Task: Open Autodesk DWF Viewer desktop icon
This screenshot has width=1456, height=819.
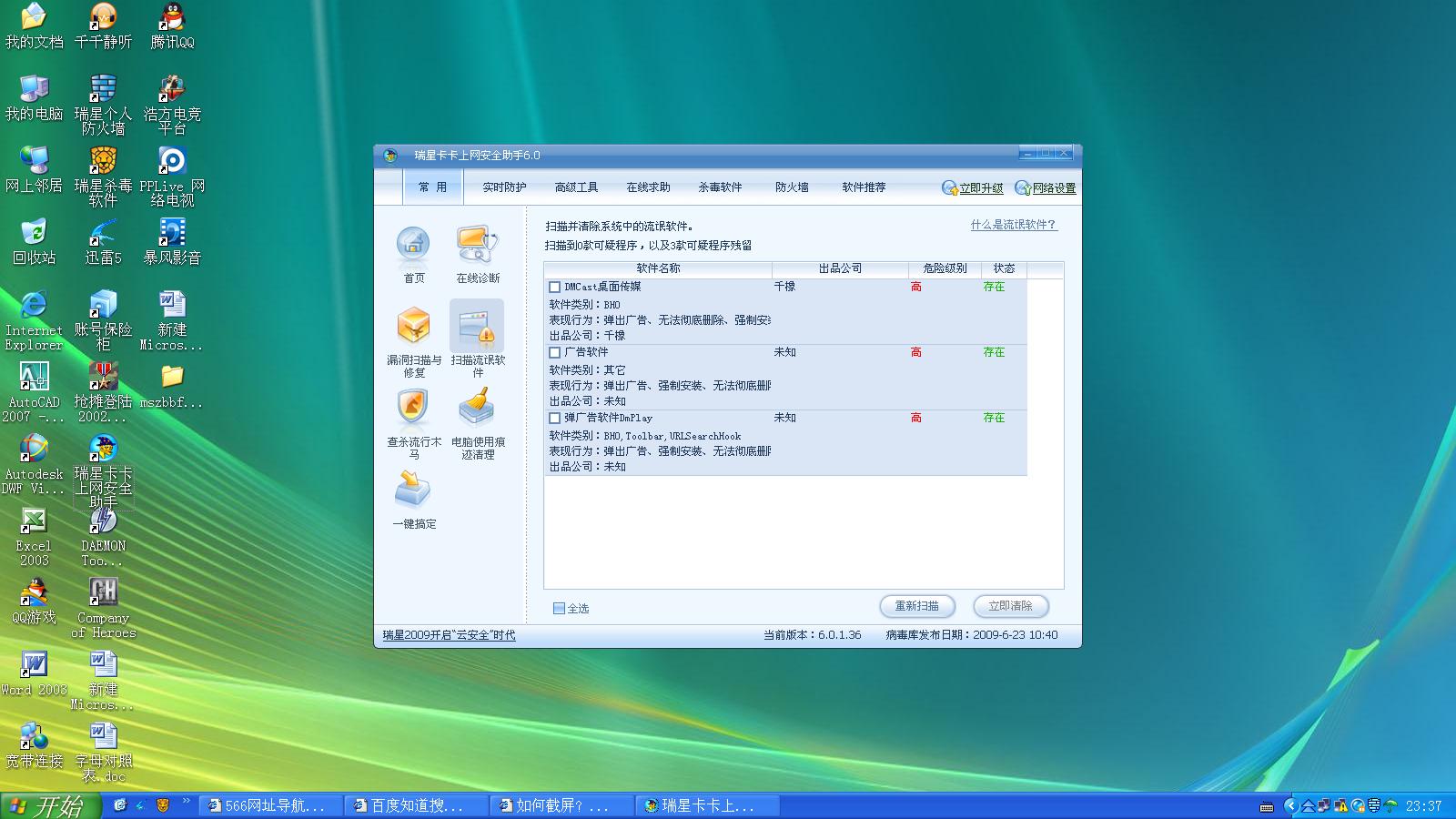Action: tap(34, 464)
